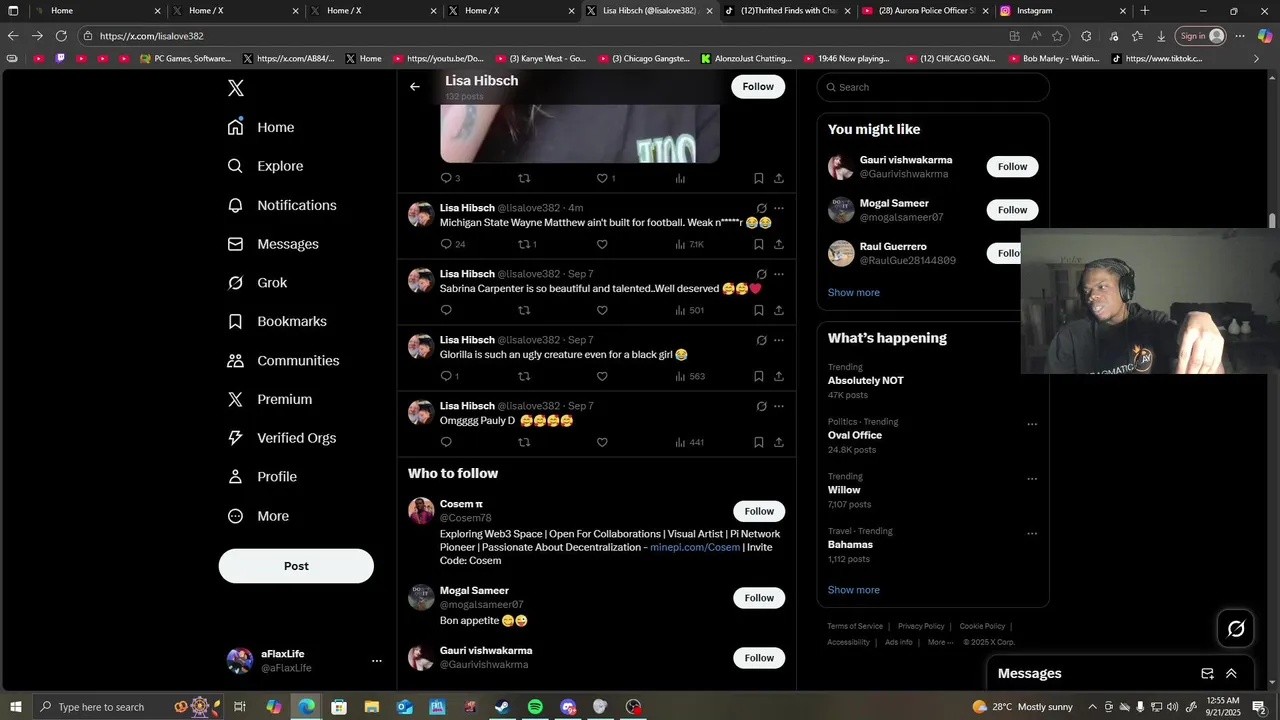Open more options on the Michigan State post
The height and width of the screenshot is (720, 1280).
coord(779,208)
